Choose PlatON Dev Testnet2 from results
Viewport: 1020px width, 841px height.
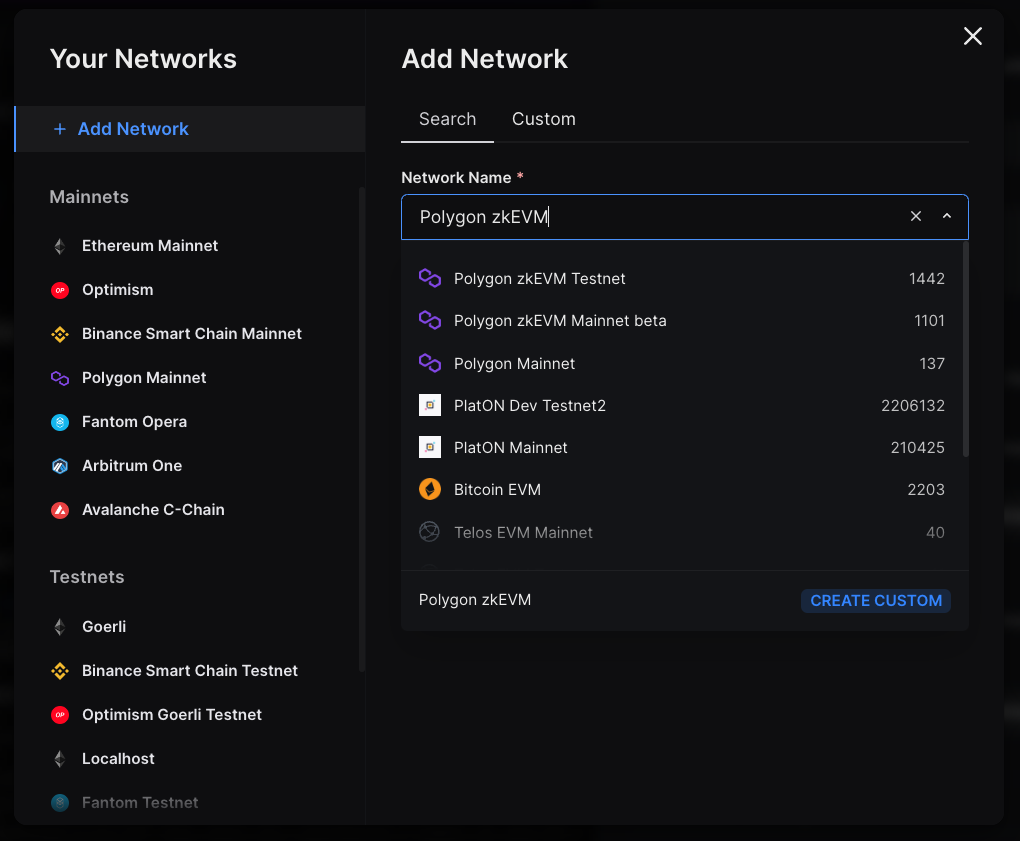[x=681, y=405]
